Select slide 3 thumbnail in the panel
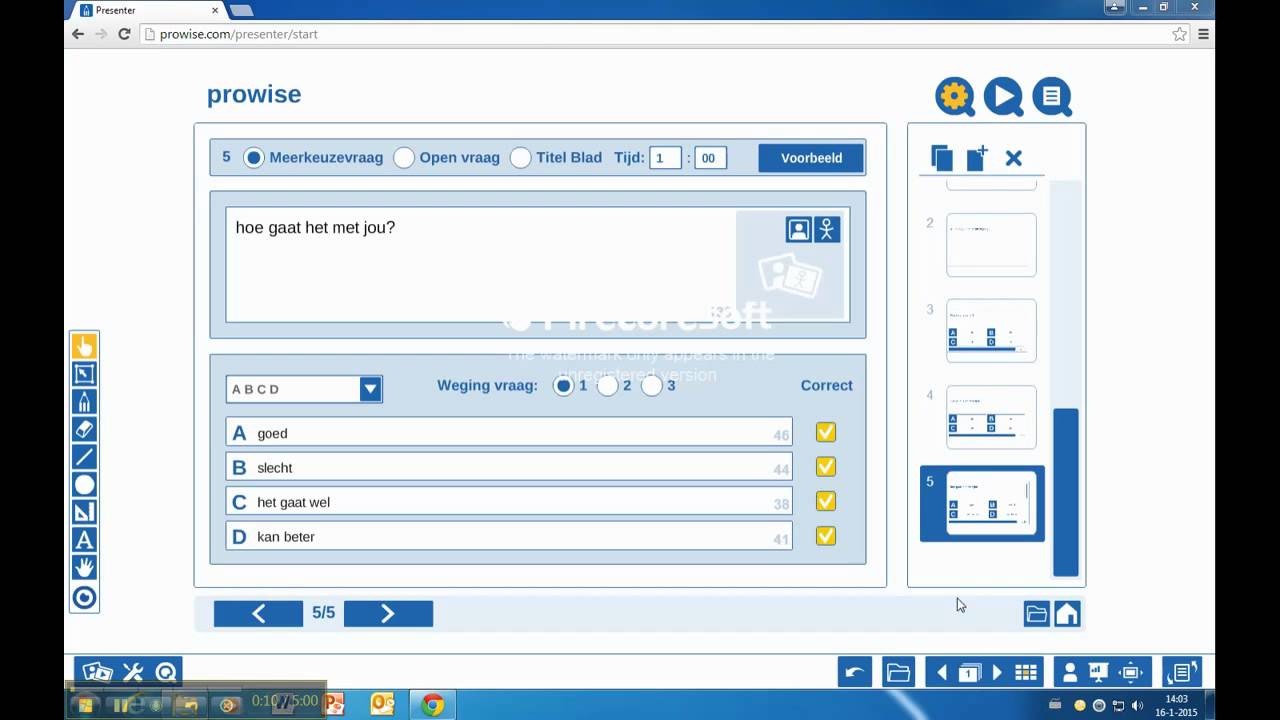1280x720 pixels. tap(990, 330)
